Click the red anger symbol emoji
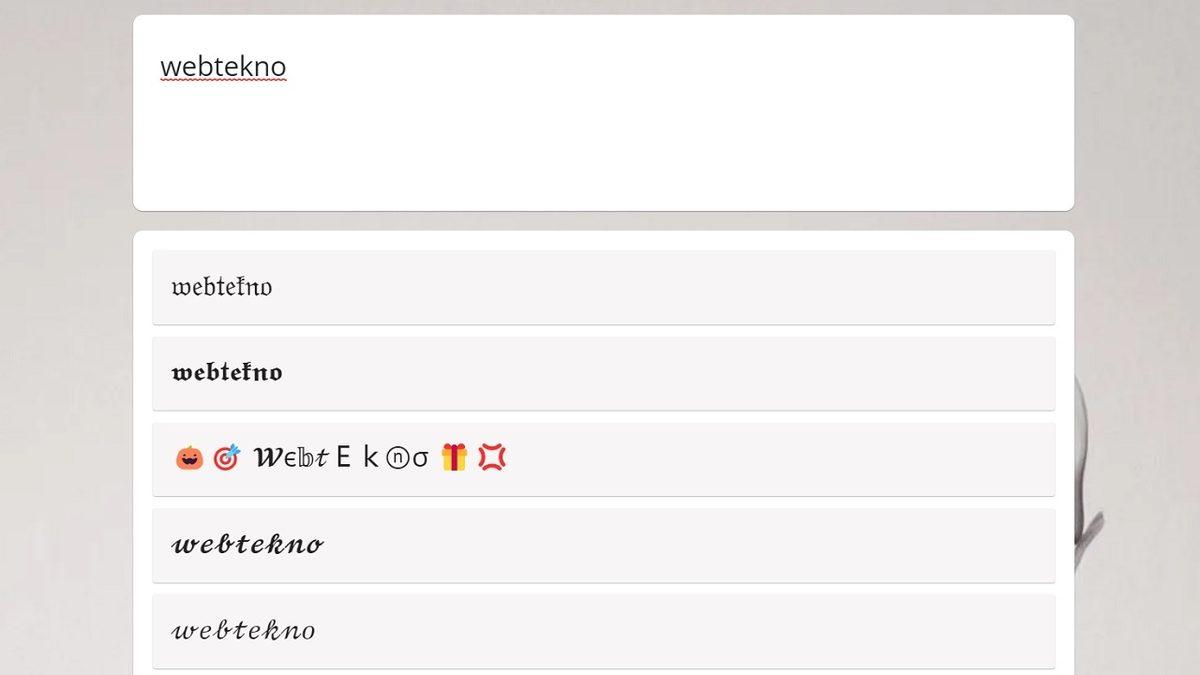The width and height of the screenshot is (1200, 675). tap(492, 458)
